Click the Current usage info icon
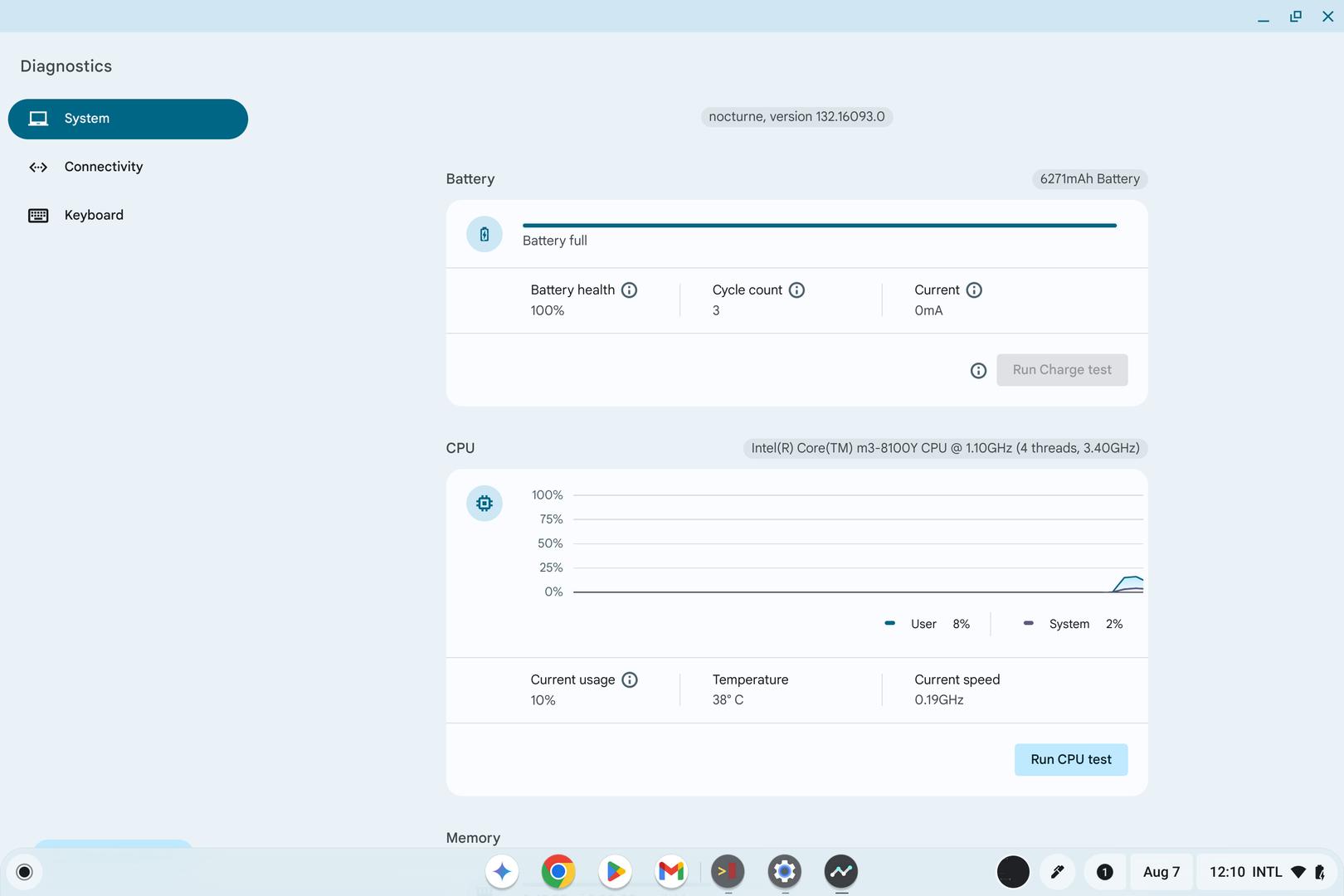This screenshot has height=896, width=1344. pos(630,680)
